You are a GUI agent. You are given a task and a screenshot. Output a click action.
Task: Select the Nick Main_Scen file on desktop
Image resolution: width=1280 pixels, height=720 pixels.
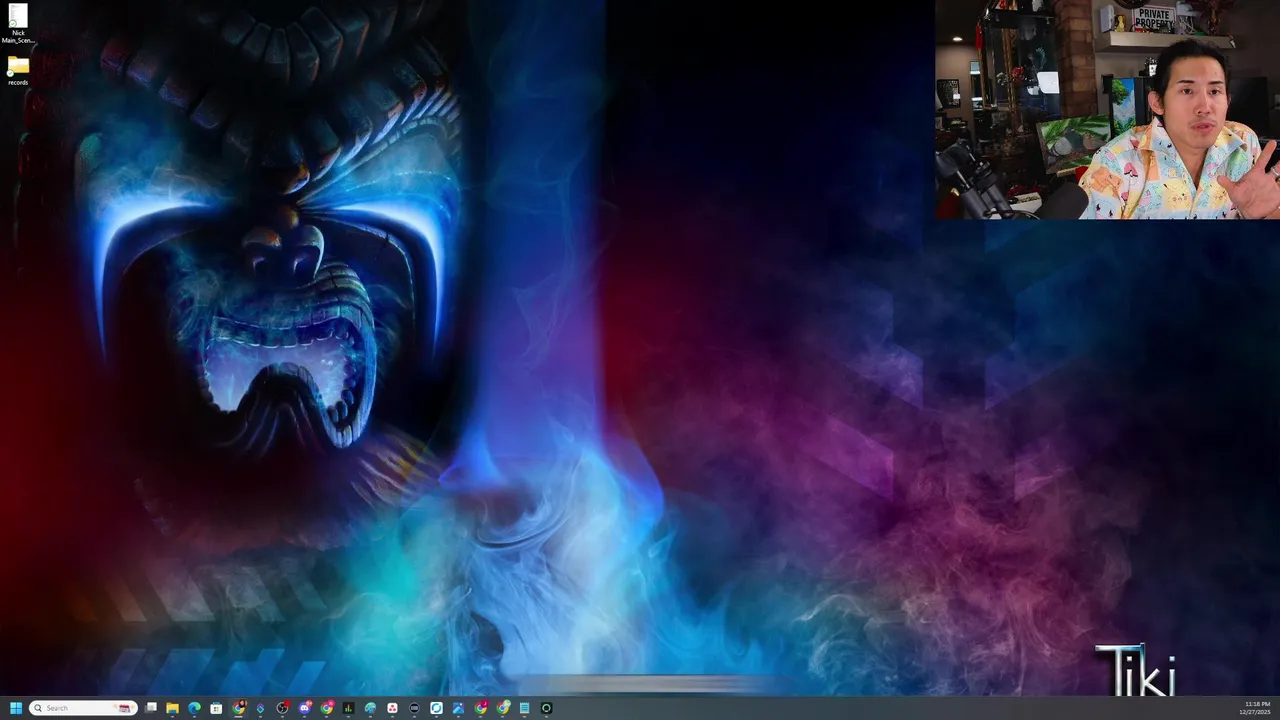pos(18,24)
